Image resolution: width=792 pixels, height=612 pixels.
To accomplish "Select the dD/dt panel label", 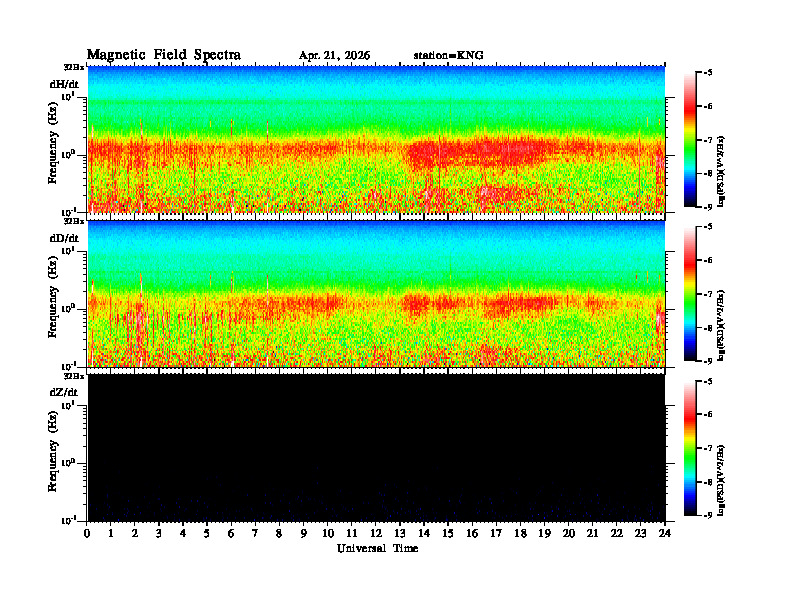I will [64, 238].
